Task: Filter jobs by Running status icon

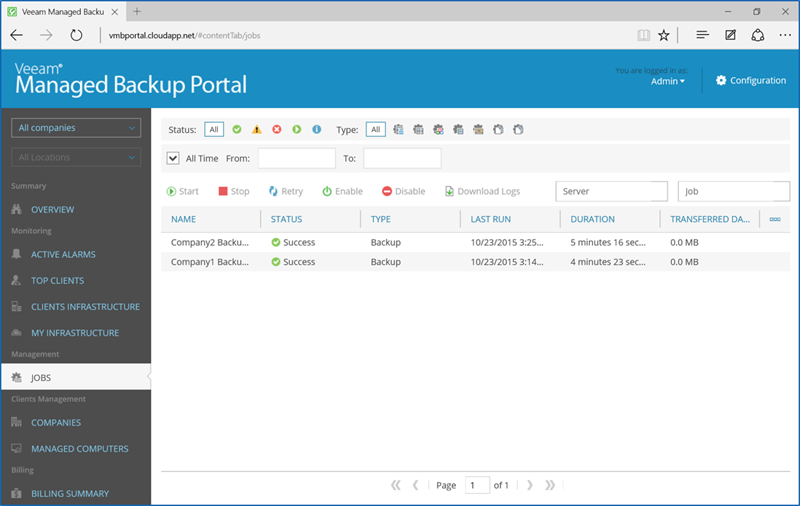Action: [296, 130]
